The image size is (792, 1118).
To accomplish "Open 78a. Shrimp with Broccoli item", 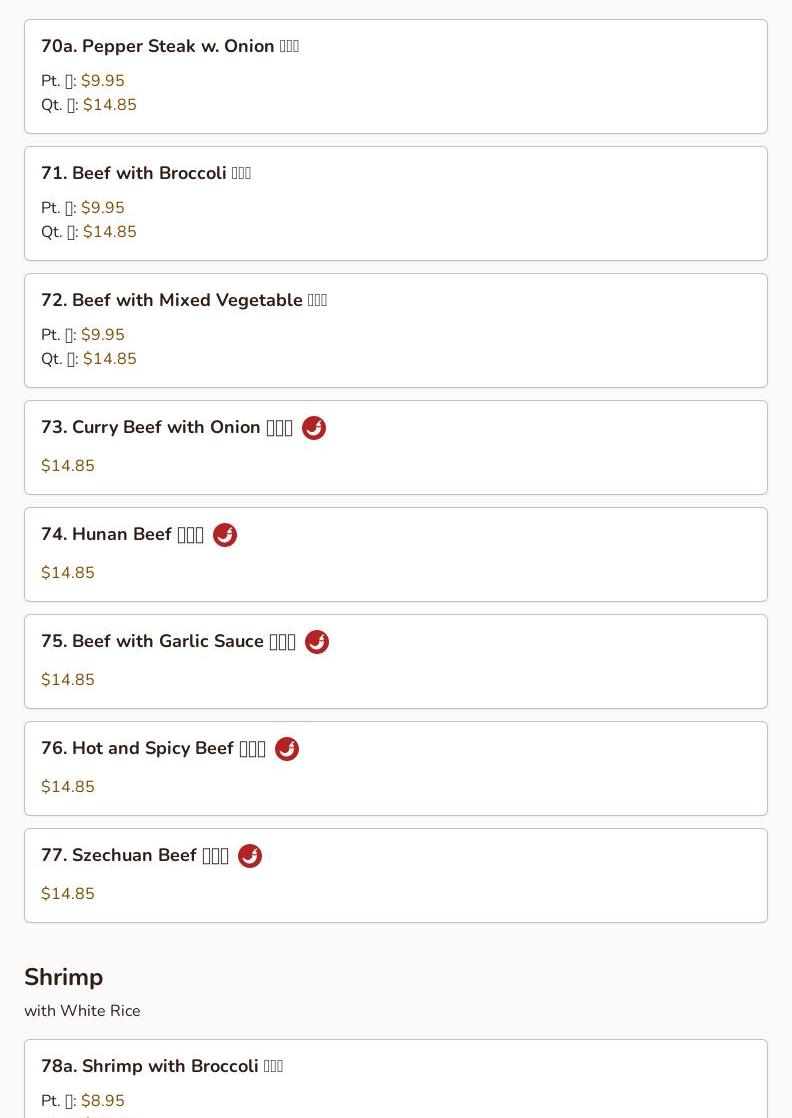I will coord(396,1079).
